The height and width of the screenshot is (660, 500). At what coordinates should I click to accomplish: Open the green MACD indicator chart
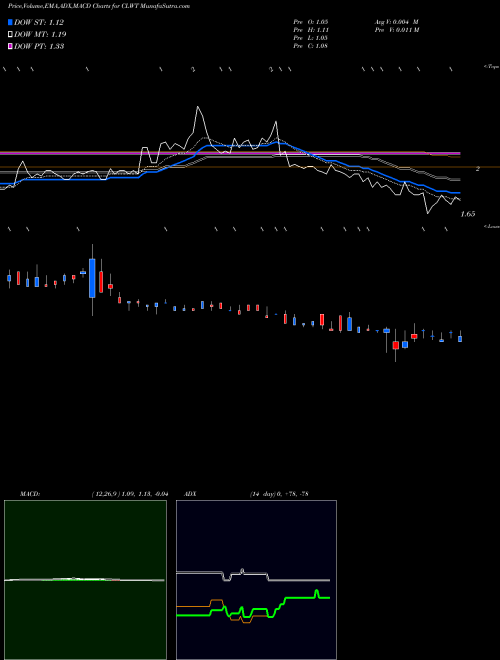tap(85, 580)
